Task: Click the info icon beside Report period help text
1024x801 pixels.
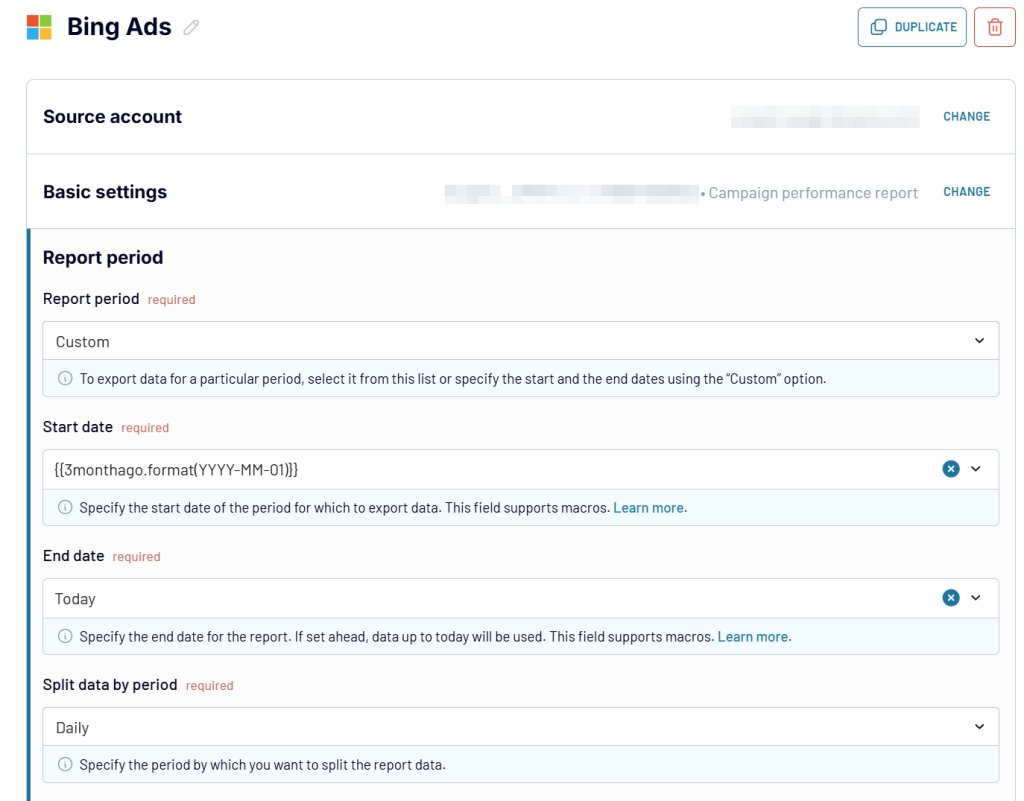Action: (65, 378)
